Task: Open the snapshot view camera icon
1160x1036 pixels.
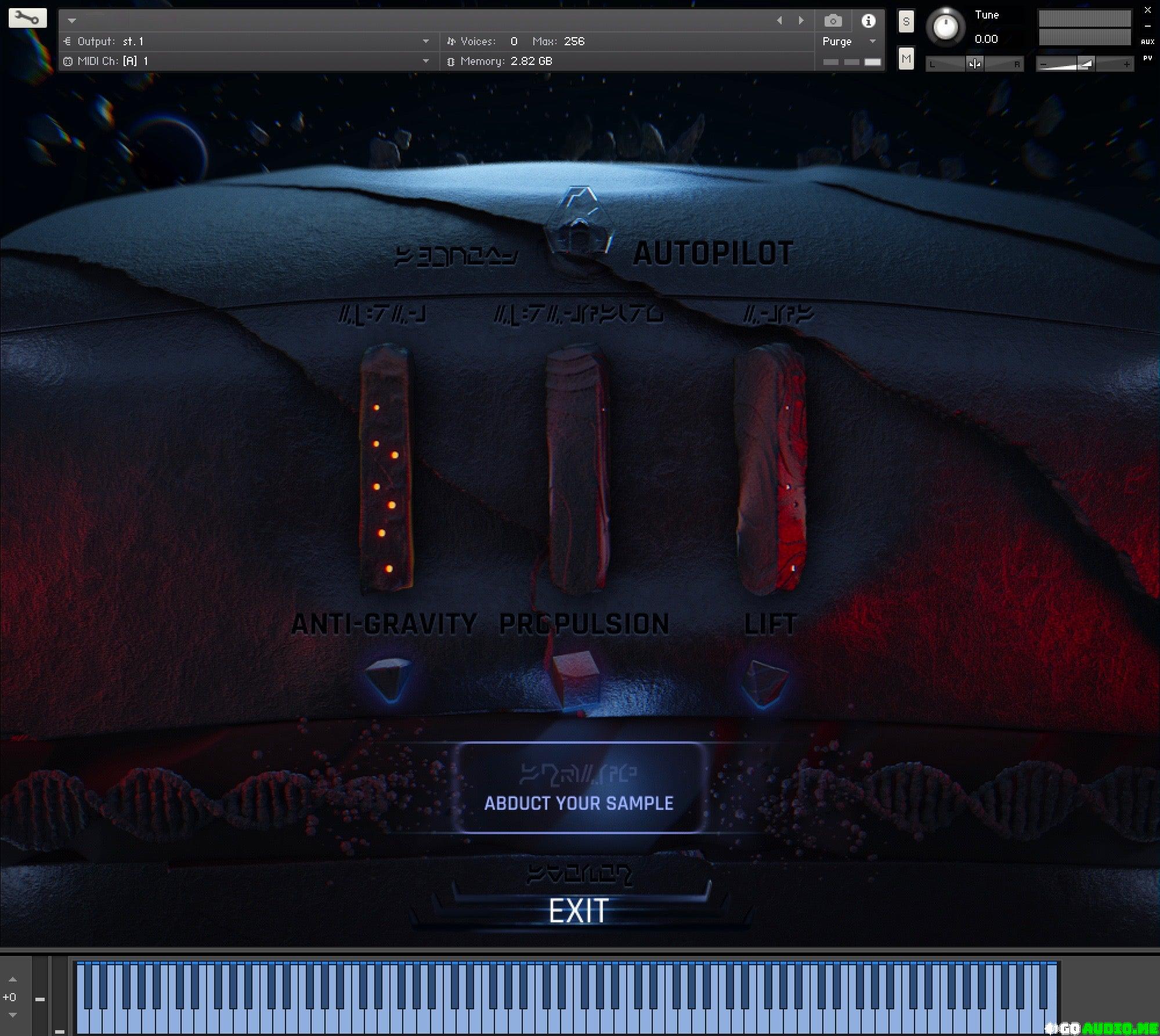Action: [x=833, y=21]
